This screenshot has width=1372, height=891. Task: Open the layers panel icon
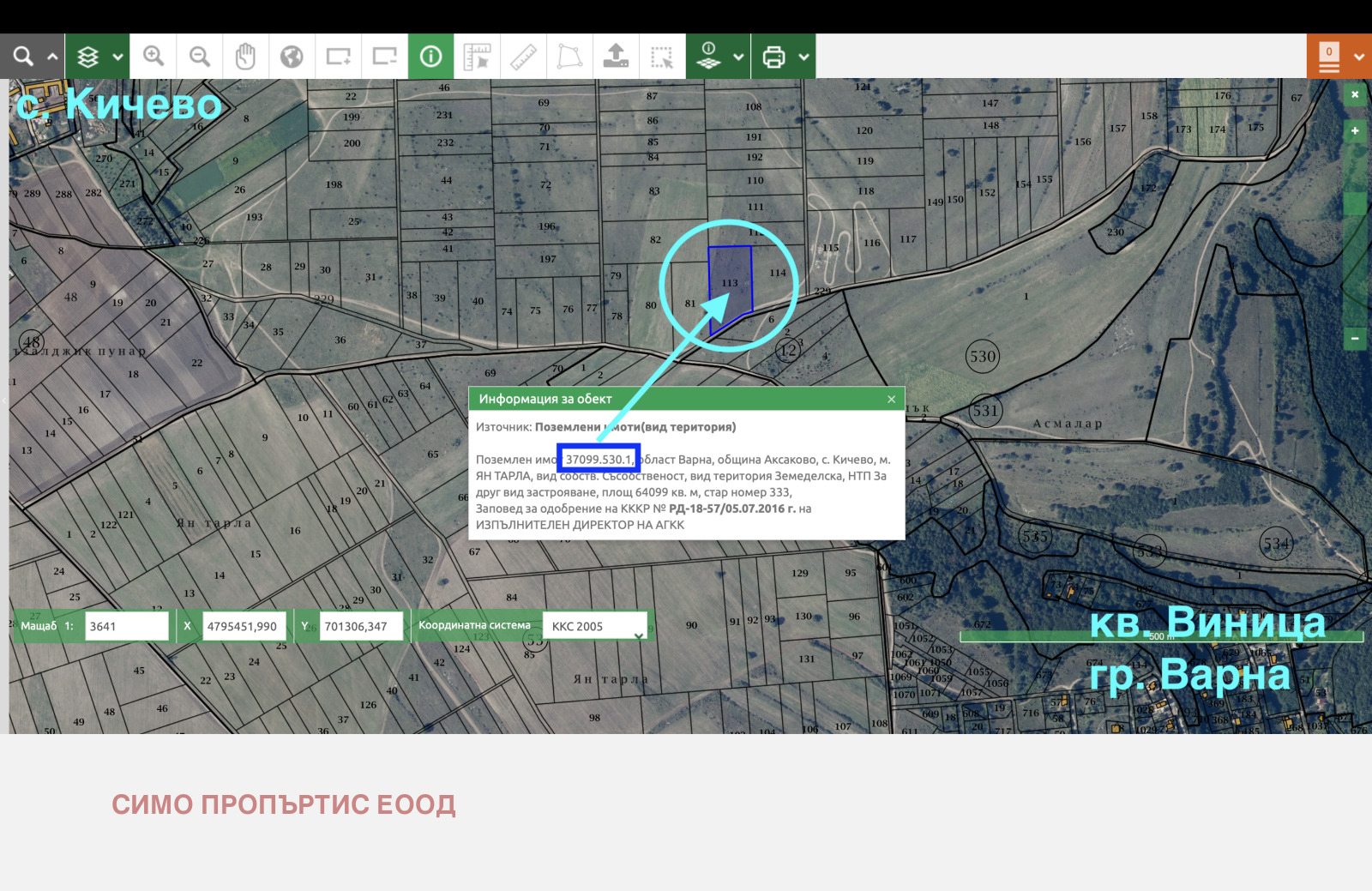[86, 56]
